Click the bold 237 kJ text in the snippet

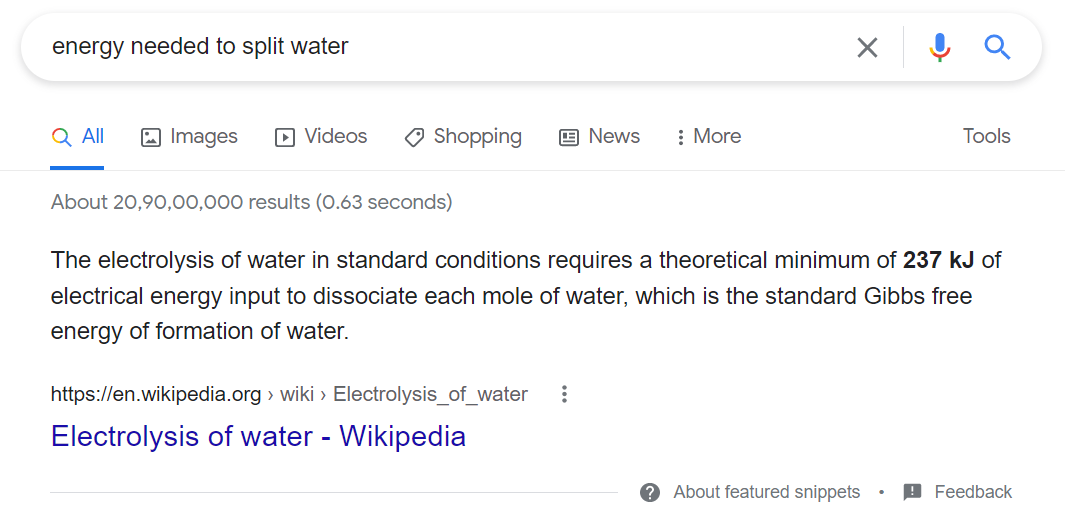click(938, 261)
